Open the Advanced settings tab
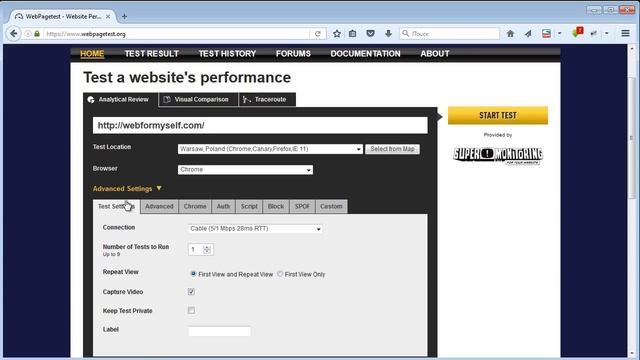The image size is (640, 360). (159, 207)
